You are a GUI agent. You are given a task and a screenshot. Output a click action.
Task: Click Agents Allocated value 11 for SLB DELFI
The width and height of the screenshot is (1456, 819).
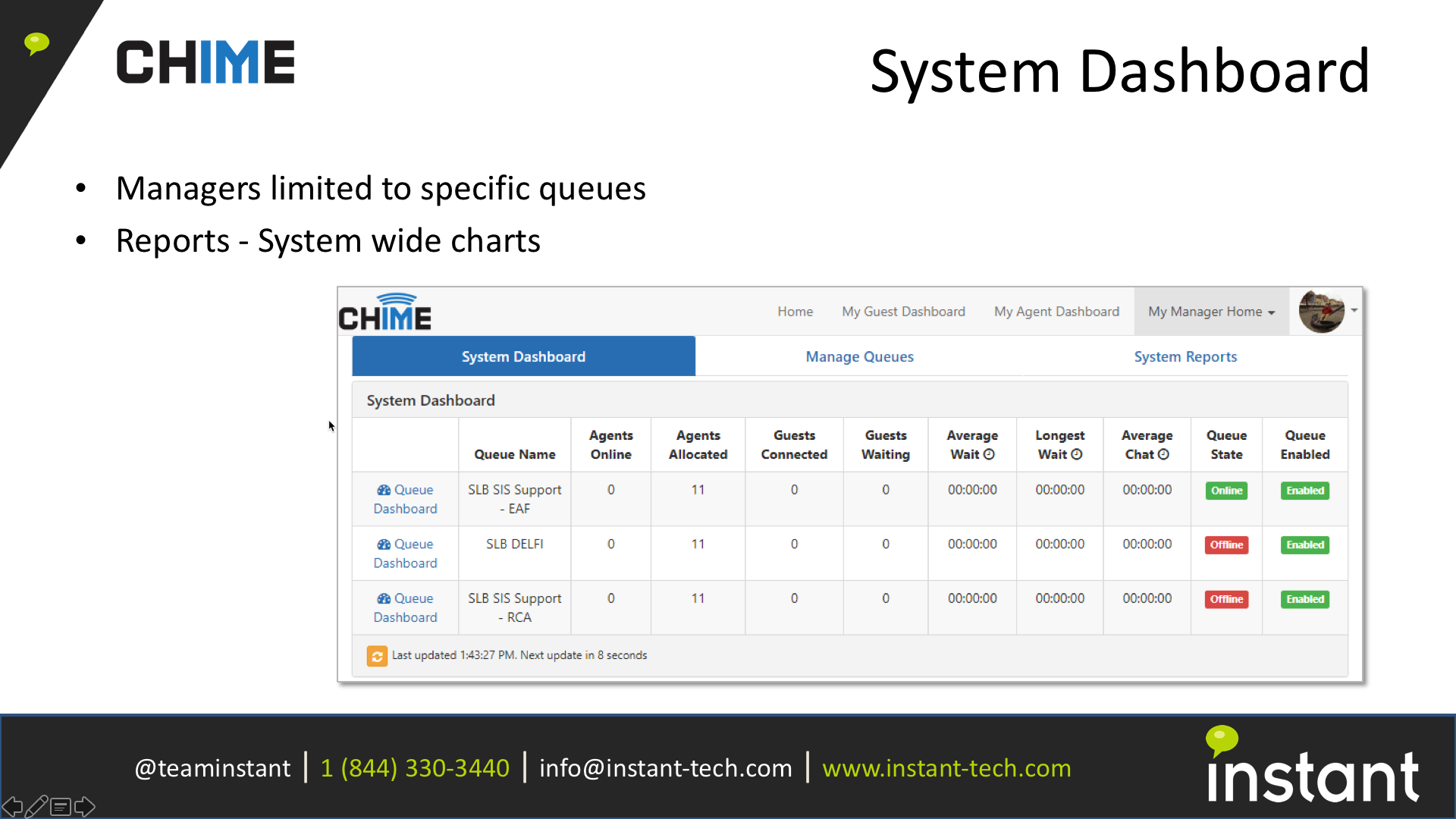pyautogui.click(x=698, y=544)
